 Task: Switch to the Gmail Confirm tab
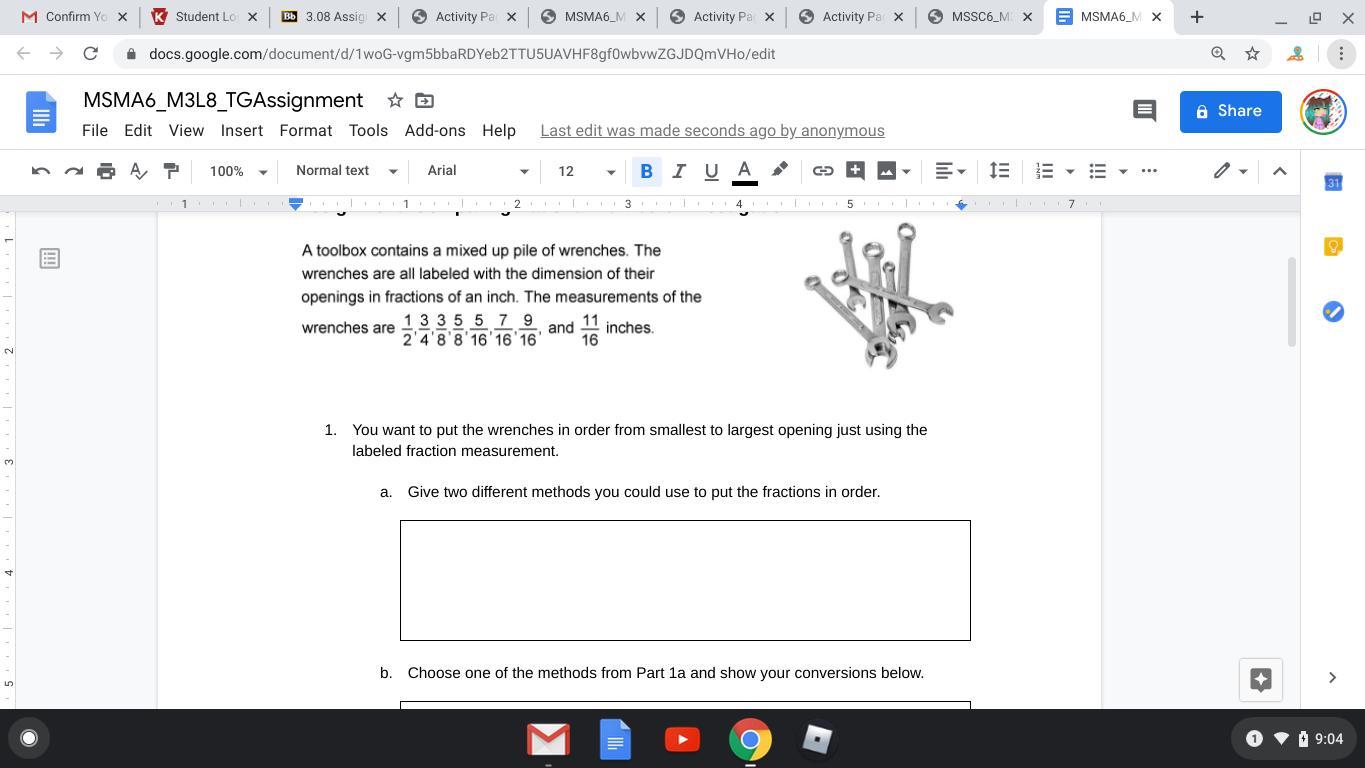(x=73, y=17)
